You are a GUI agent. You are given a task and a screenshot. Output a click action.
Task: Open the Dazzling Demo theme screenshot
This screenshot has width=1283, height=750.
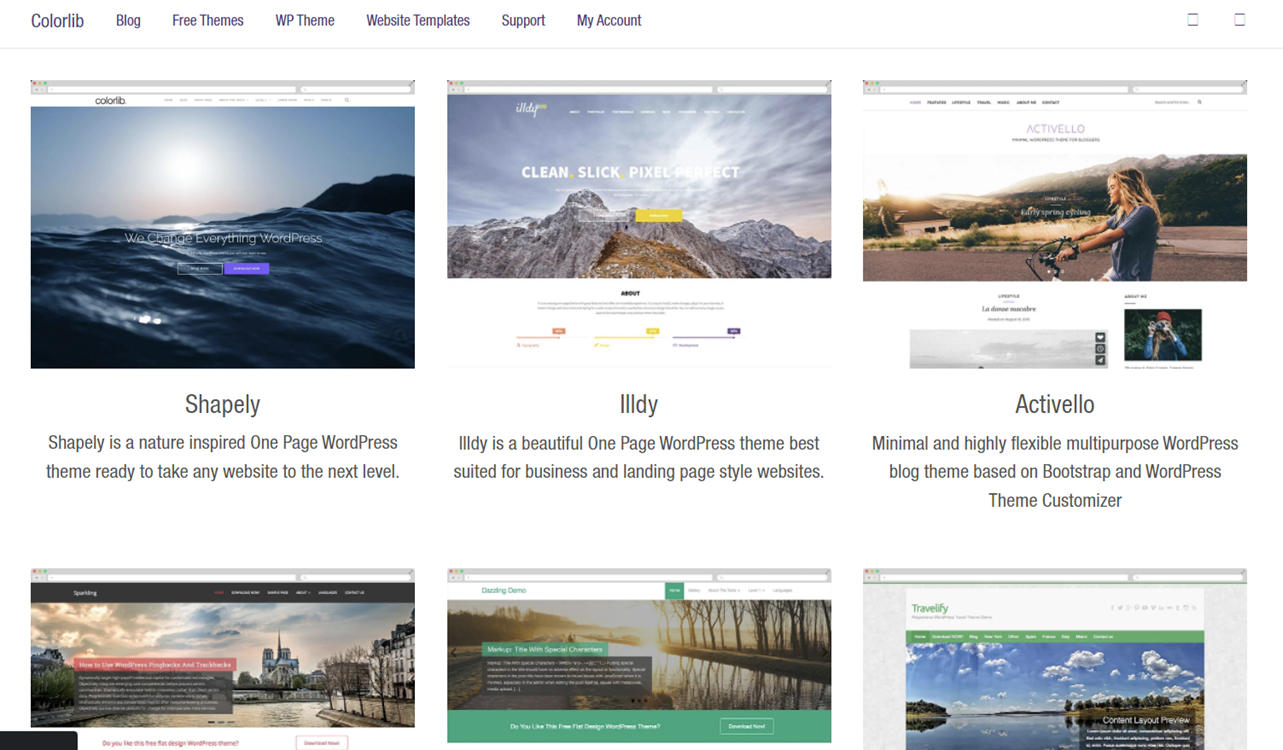pyautogui.click(x=639, y=659)
